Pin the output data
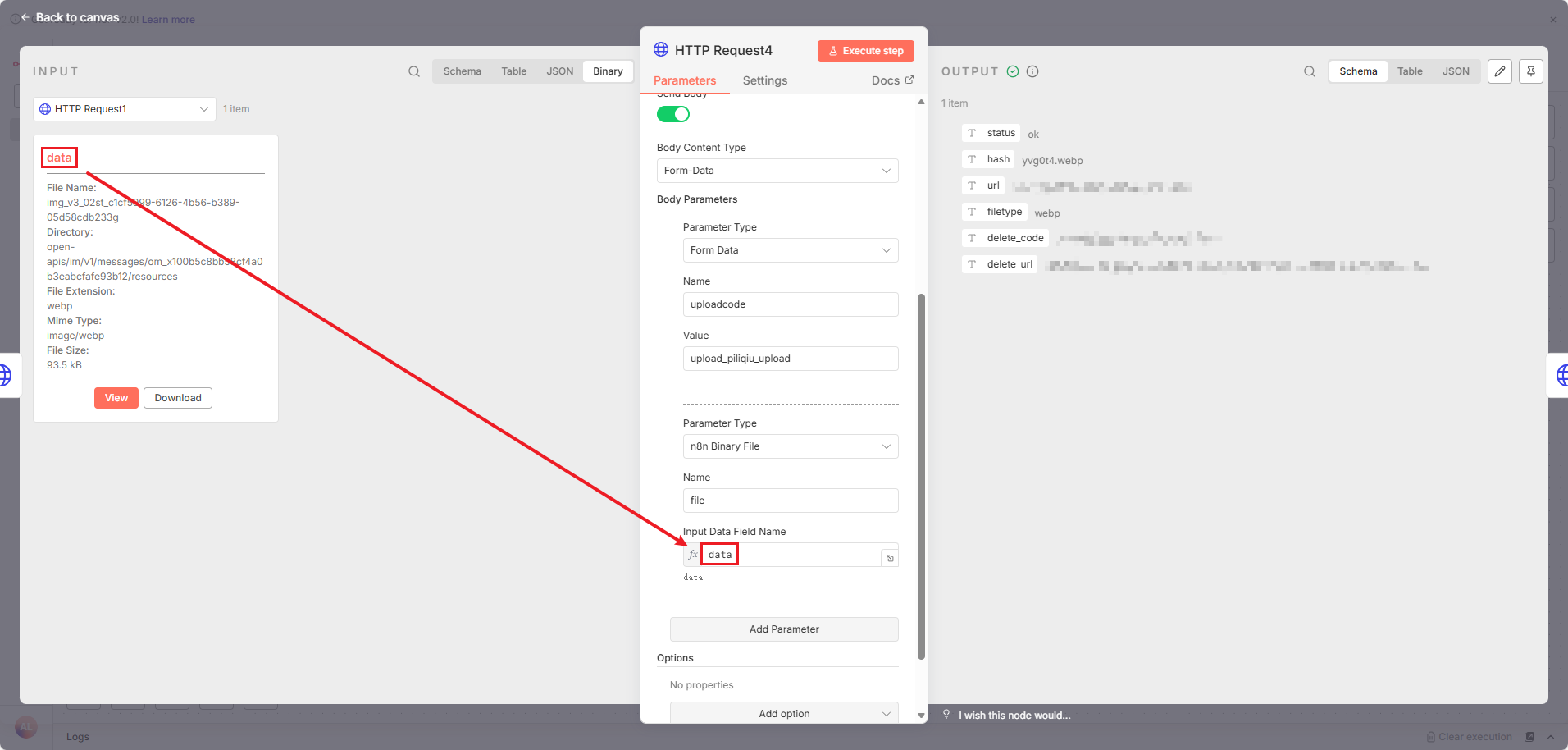 tap(1531, 71)
